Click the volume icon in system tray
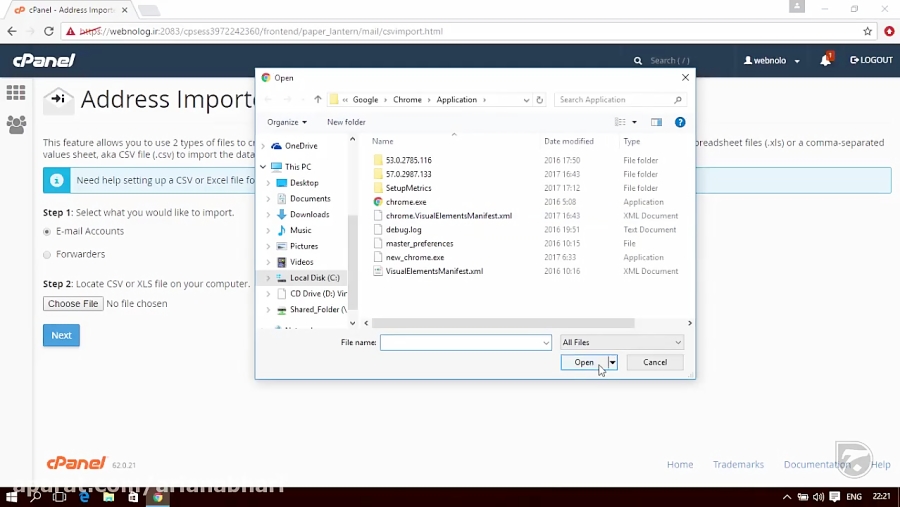 (x=818, y=497)
